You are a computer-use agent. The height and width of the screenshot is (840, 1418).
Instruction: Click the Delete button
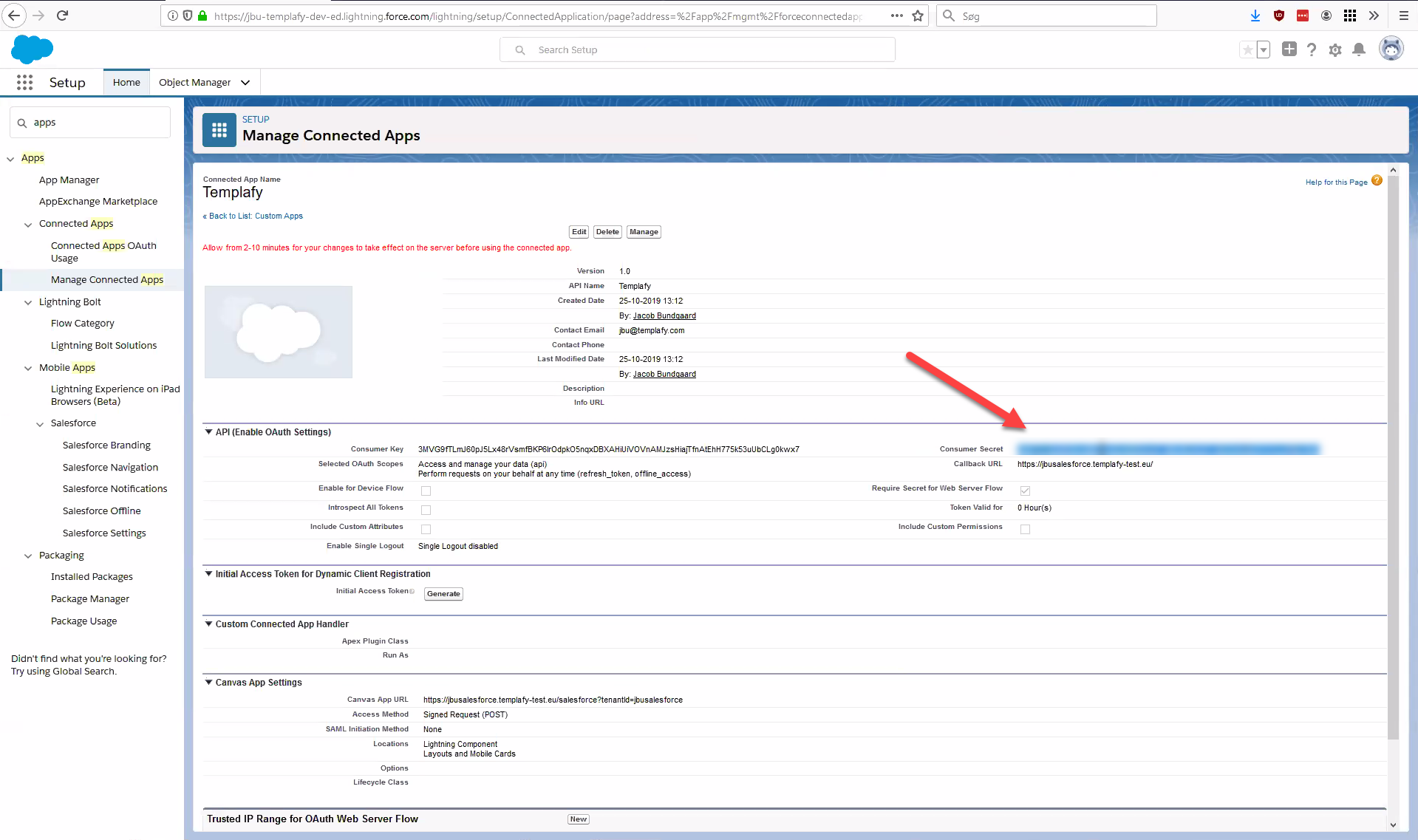click(x=607, y=232)
